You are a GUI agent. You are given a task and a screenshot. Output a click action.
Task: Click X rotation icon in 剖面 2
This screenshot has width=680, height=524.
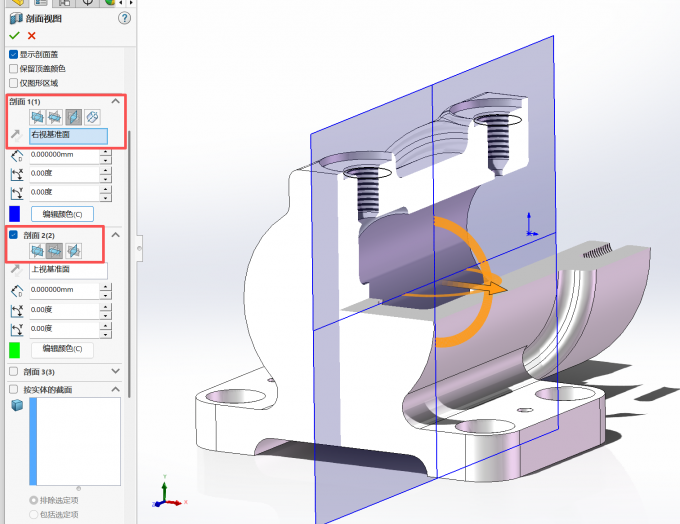[16, 311]
